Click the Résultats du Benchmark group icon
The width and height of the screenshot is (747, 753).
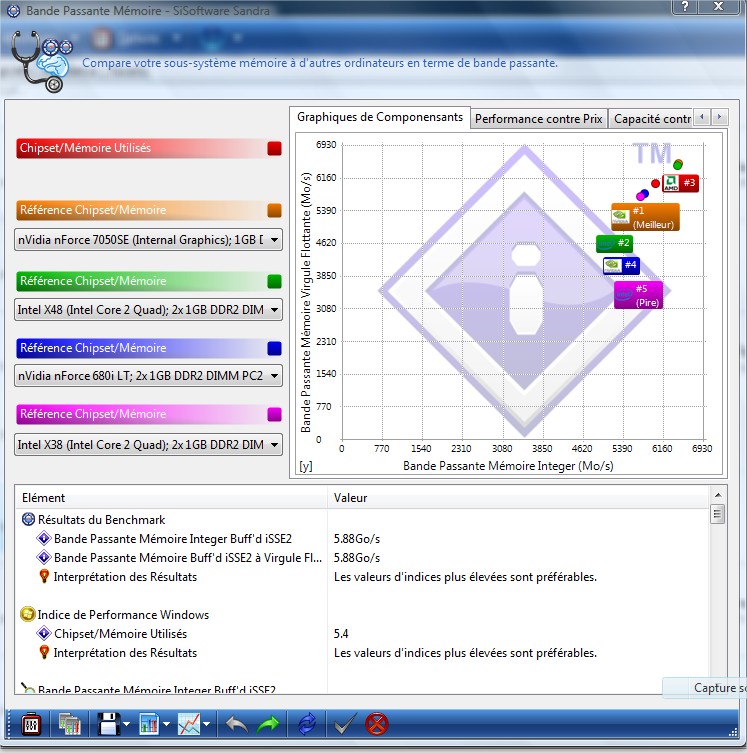(x=29, y=519)
